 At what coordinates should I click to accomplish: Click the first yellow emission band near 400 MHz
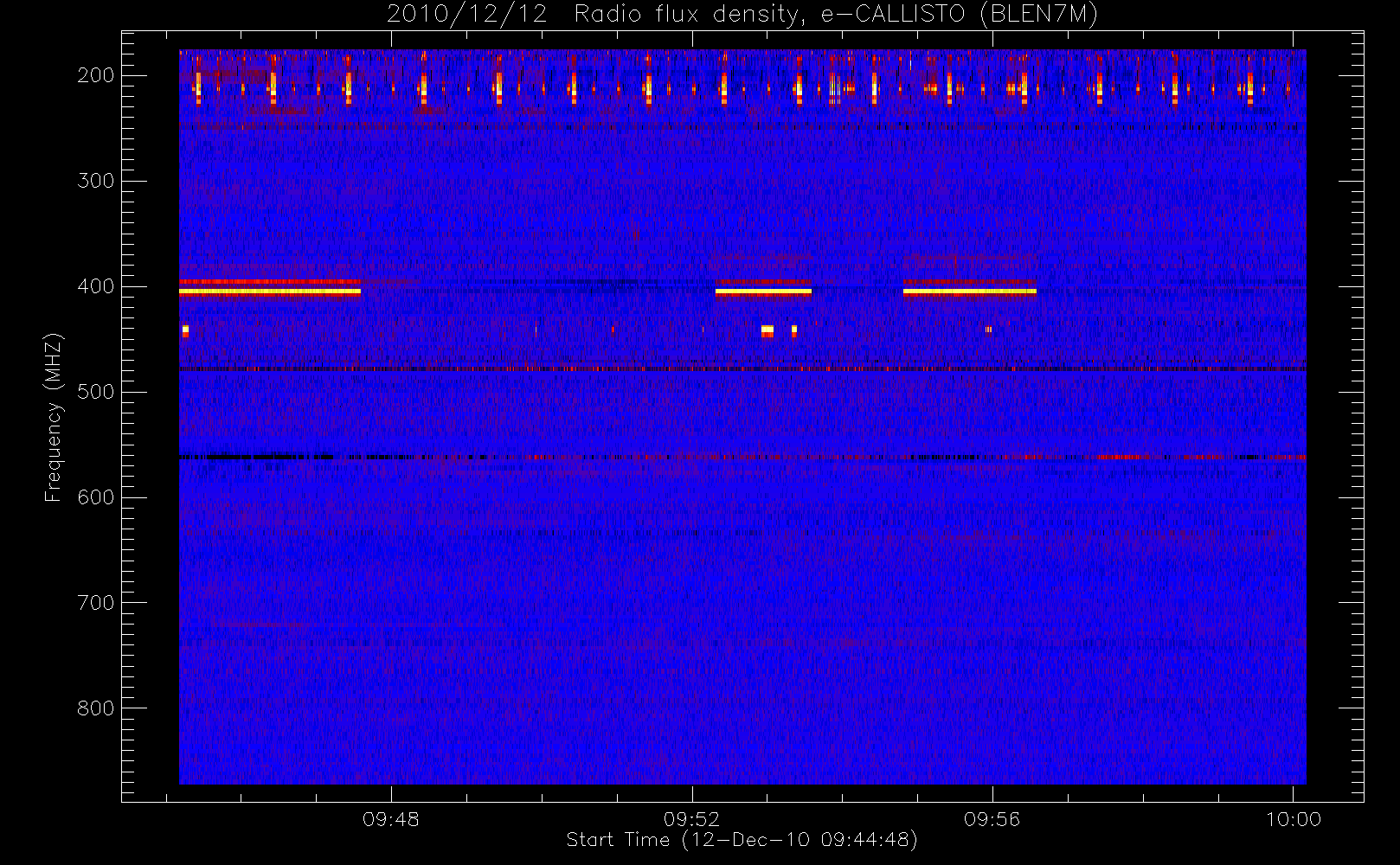pos(270,292)
